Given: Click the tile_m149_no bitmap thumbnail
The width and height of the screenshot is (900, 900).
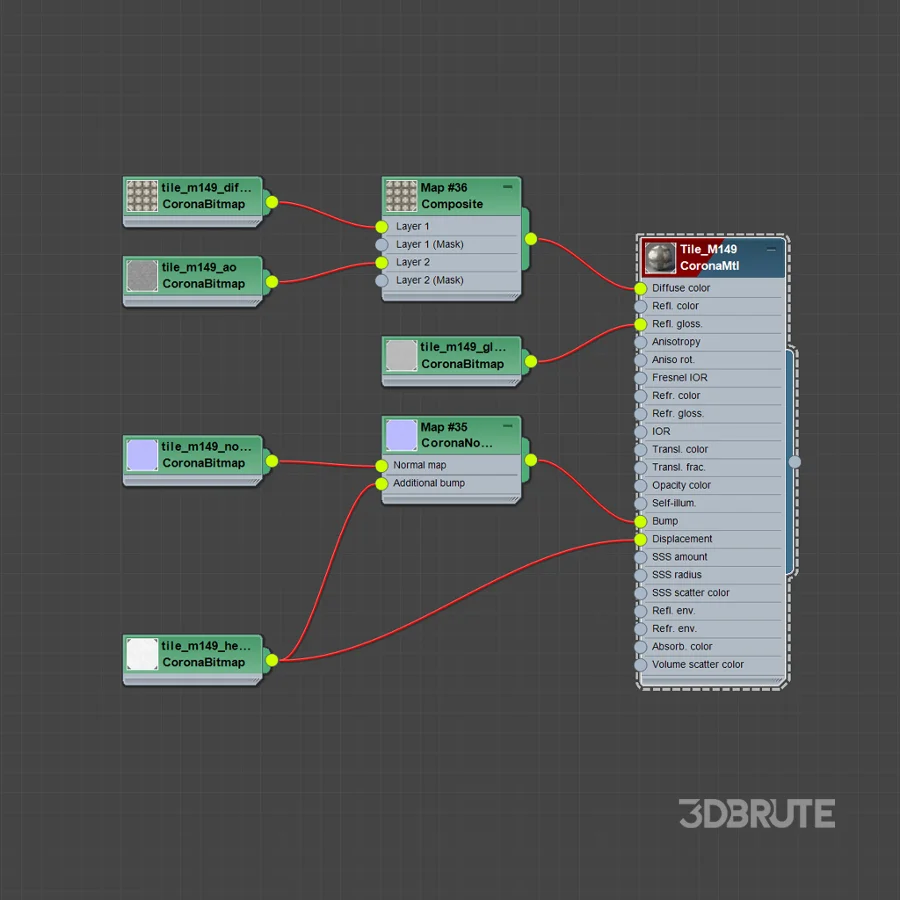Looking at the screenshot, I should click(x=142, y=455).
